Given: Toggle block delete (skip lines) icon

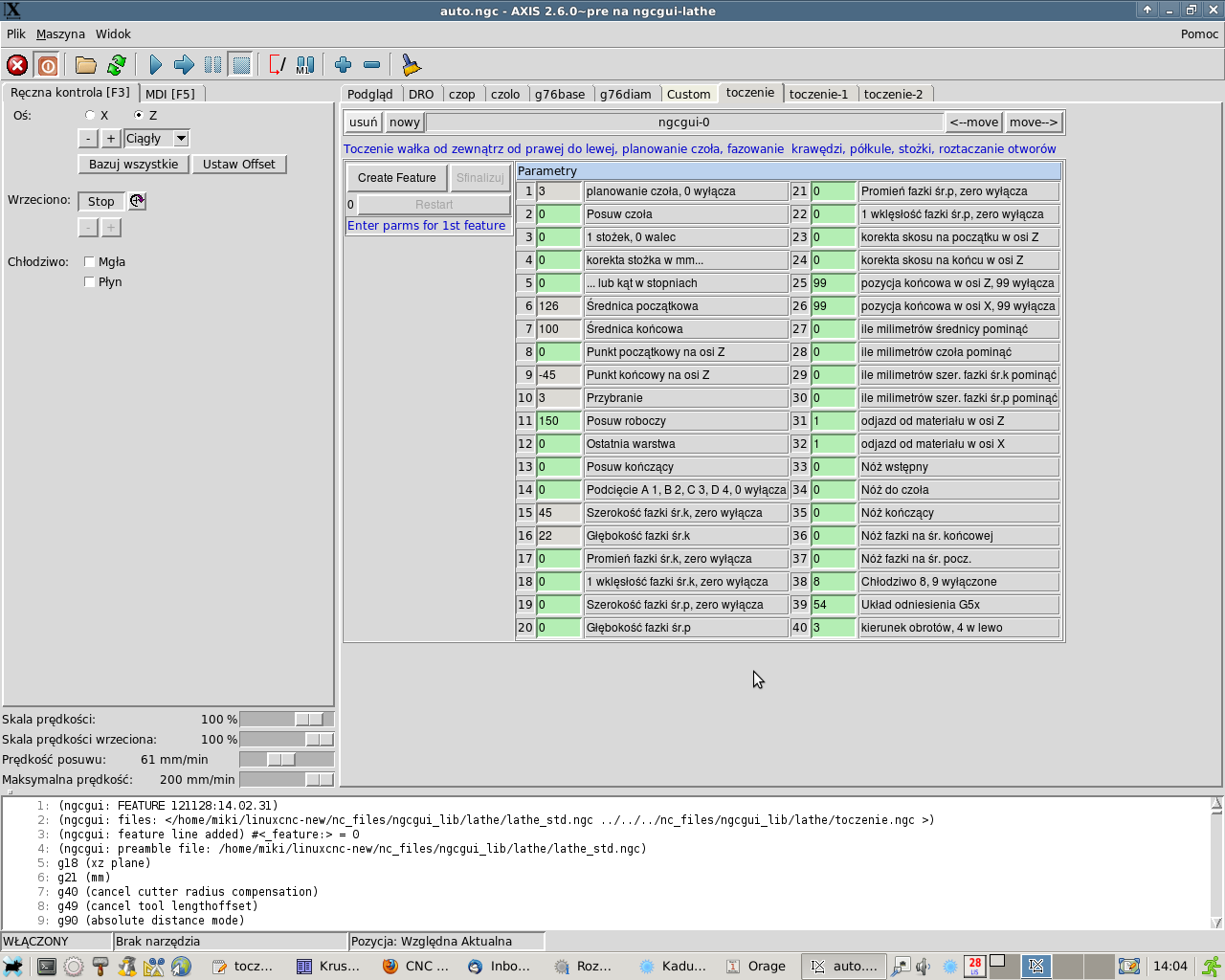Looking at the screenshot, I should (x=278, y=65).
